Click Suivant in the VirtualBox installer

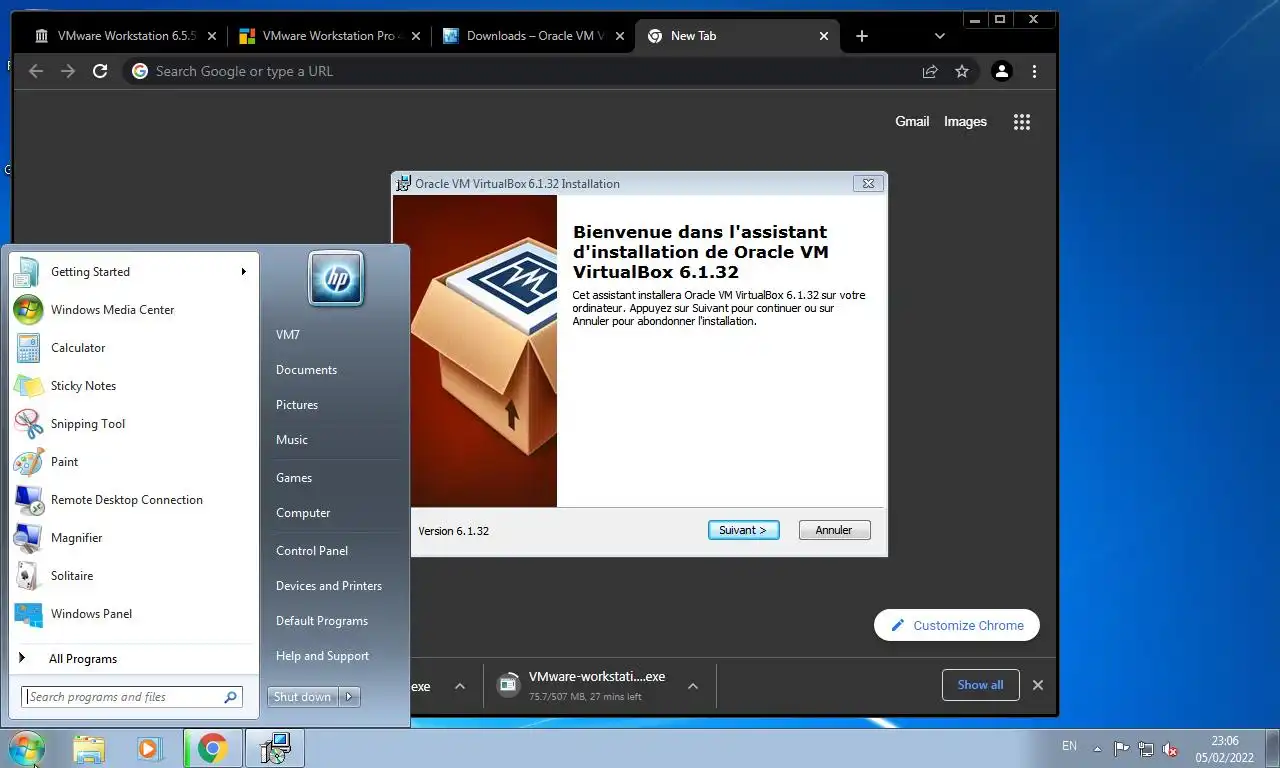pyautogui.click(x=743, y=530)
